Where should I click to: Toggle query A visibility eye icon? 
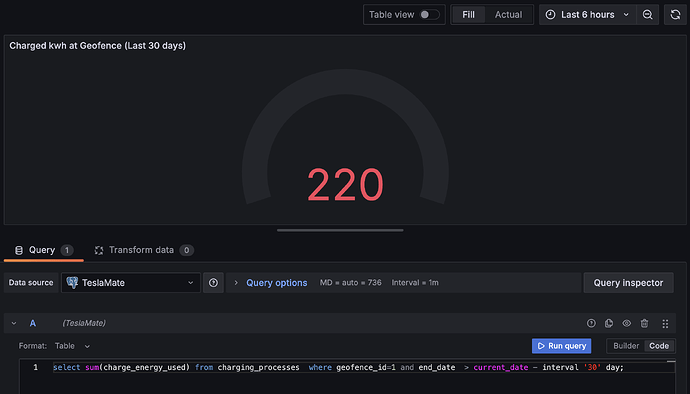[627, 323]
